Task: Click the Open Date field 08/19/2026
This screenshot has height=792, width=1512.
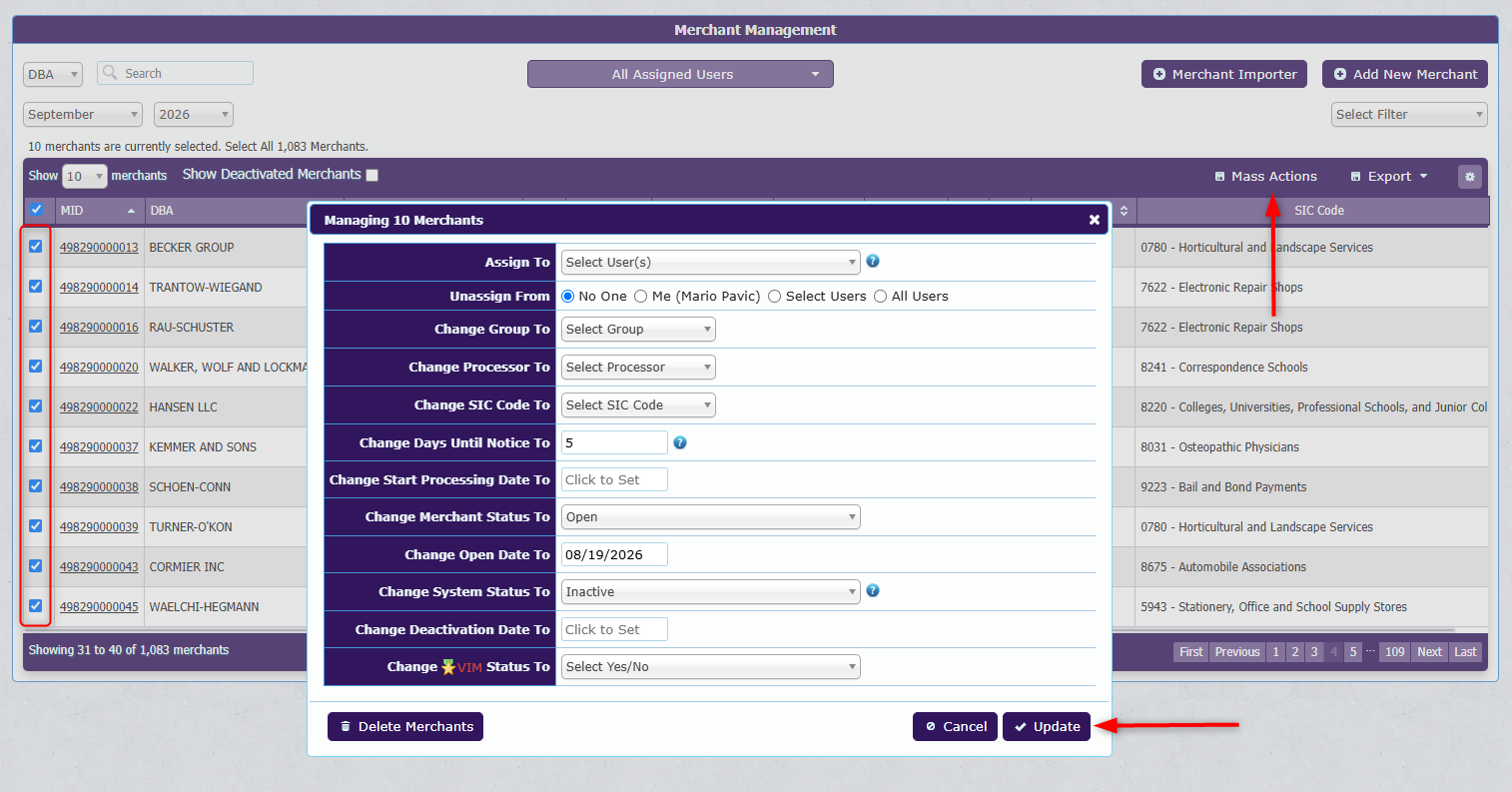Action: tap(614, 554)
